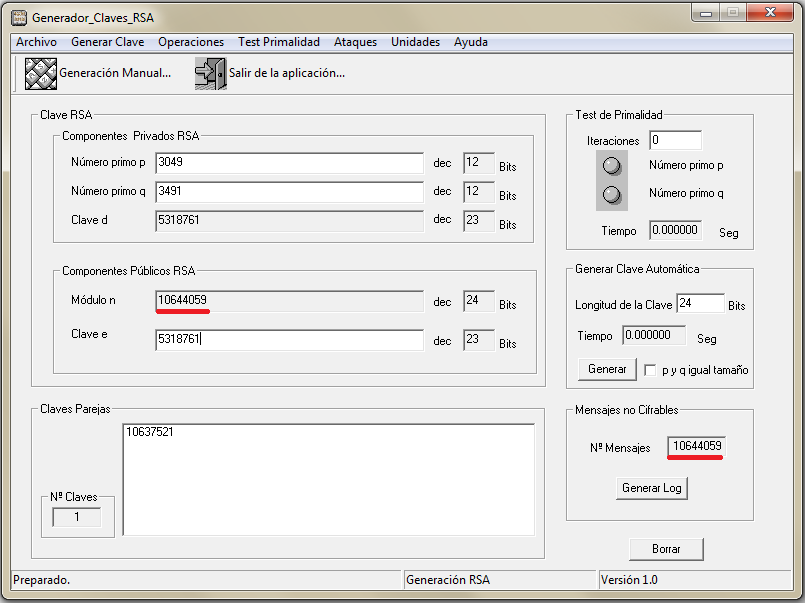Open the Archivo menu
Image resolution: width=805 pixels, height=603 pixels.
click(36, 42)
